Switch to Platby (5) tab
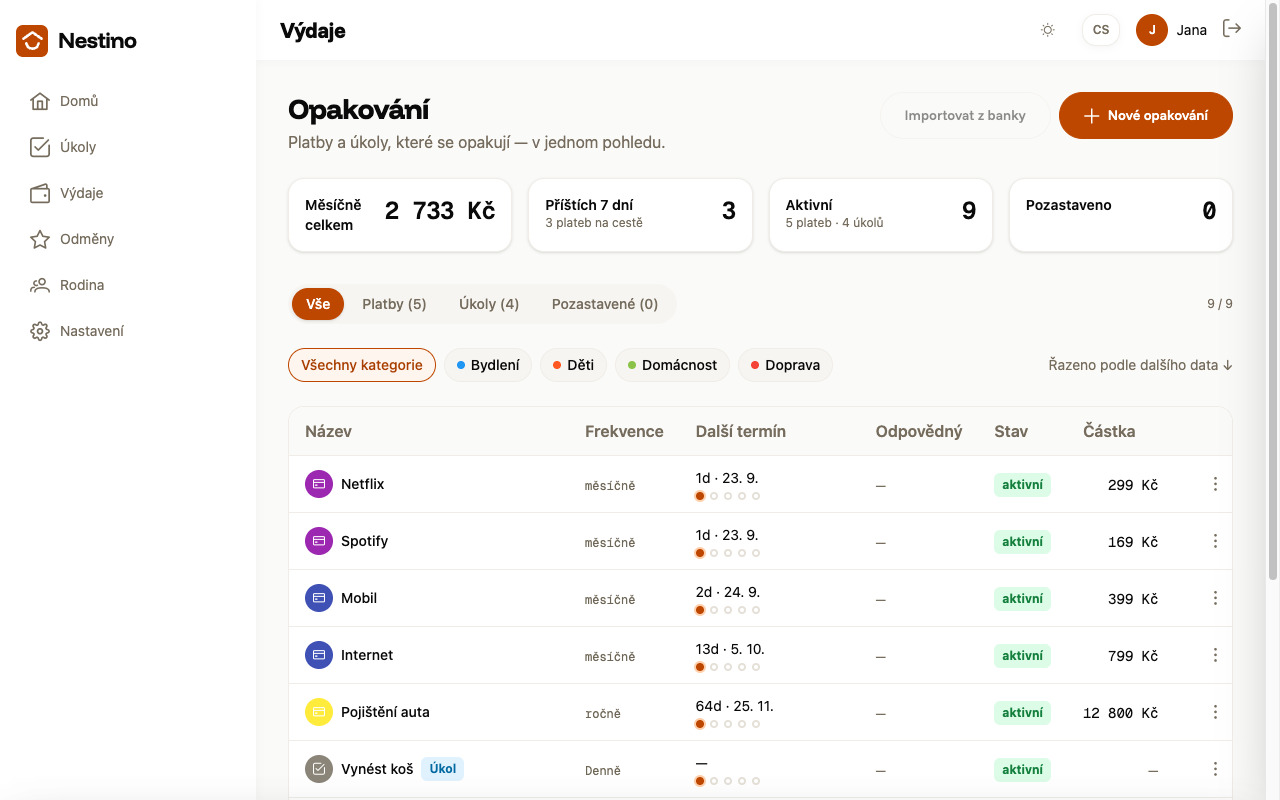Image resolution: width=1280 pixels, height=800 pixels. pyautogui.click(x=394, y=304)
